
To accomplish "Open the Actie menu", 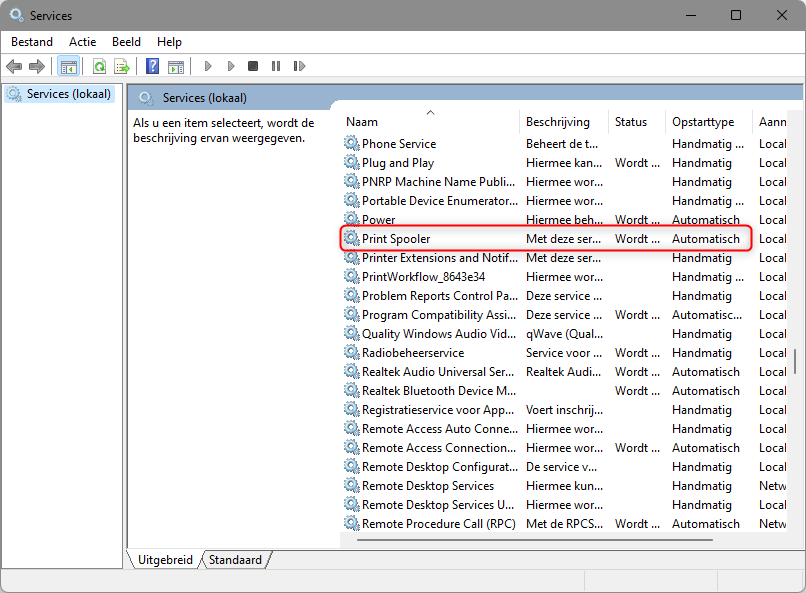I will click(83, 42).
